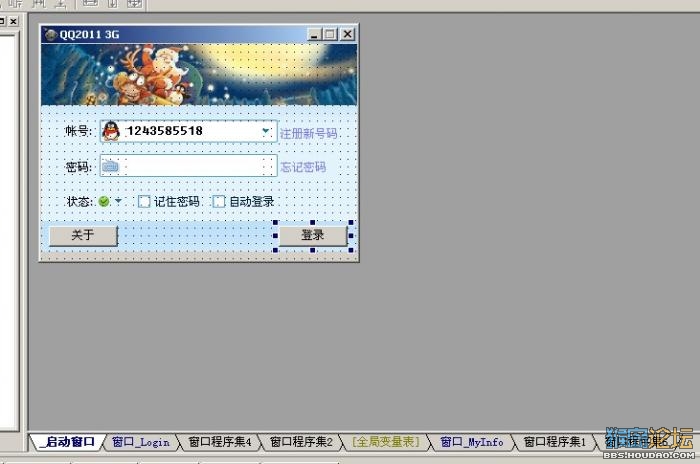Minimize the QQ2011 3G window
This screenshot has width=700, height=464.
point(315,34)
